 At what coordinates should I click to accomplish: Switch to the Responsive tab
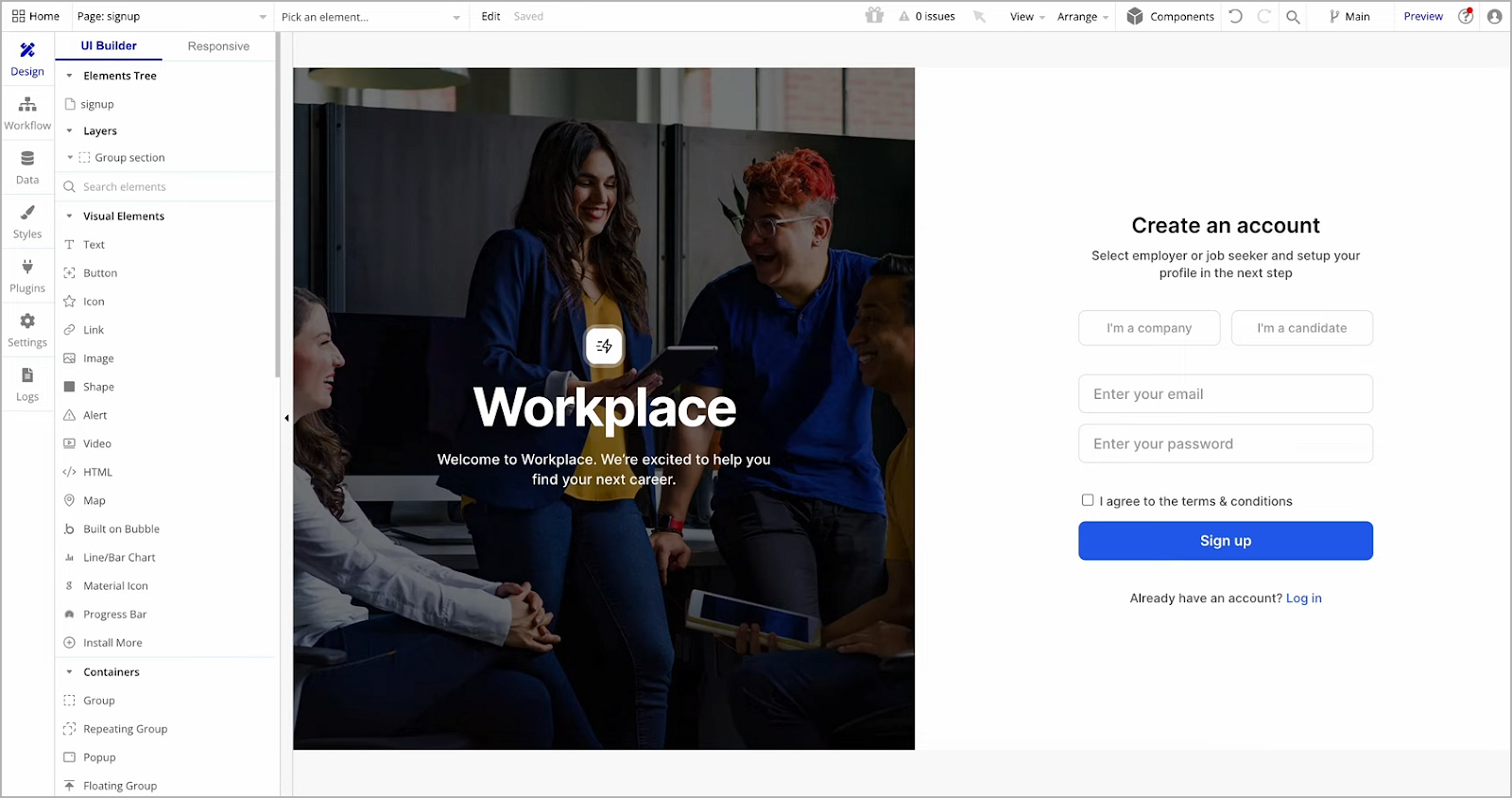click(x=218, y=45)
